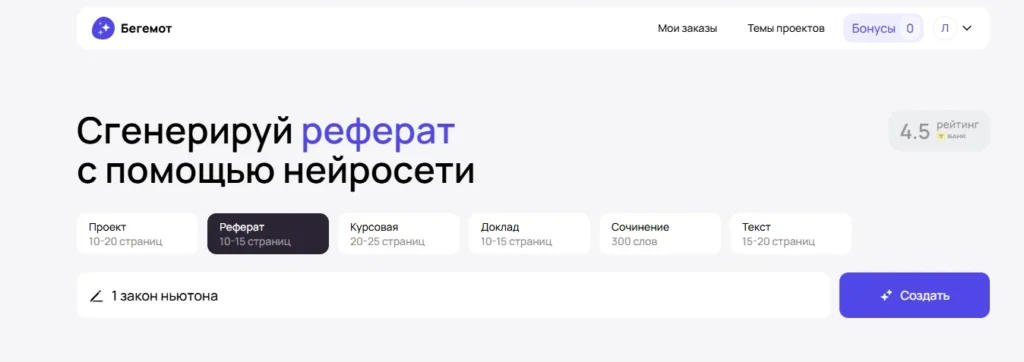Click the Бегемот brand name text
The height and width of the screenshot is (362, 1024).
click(x=146, y=29)
